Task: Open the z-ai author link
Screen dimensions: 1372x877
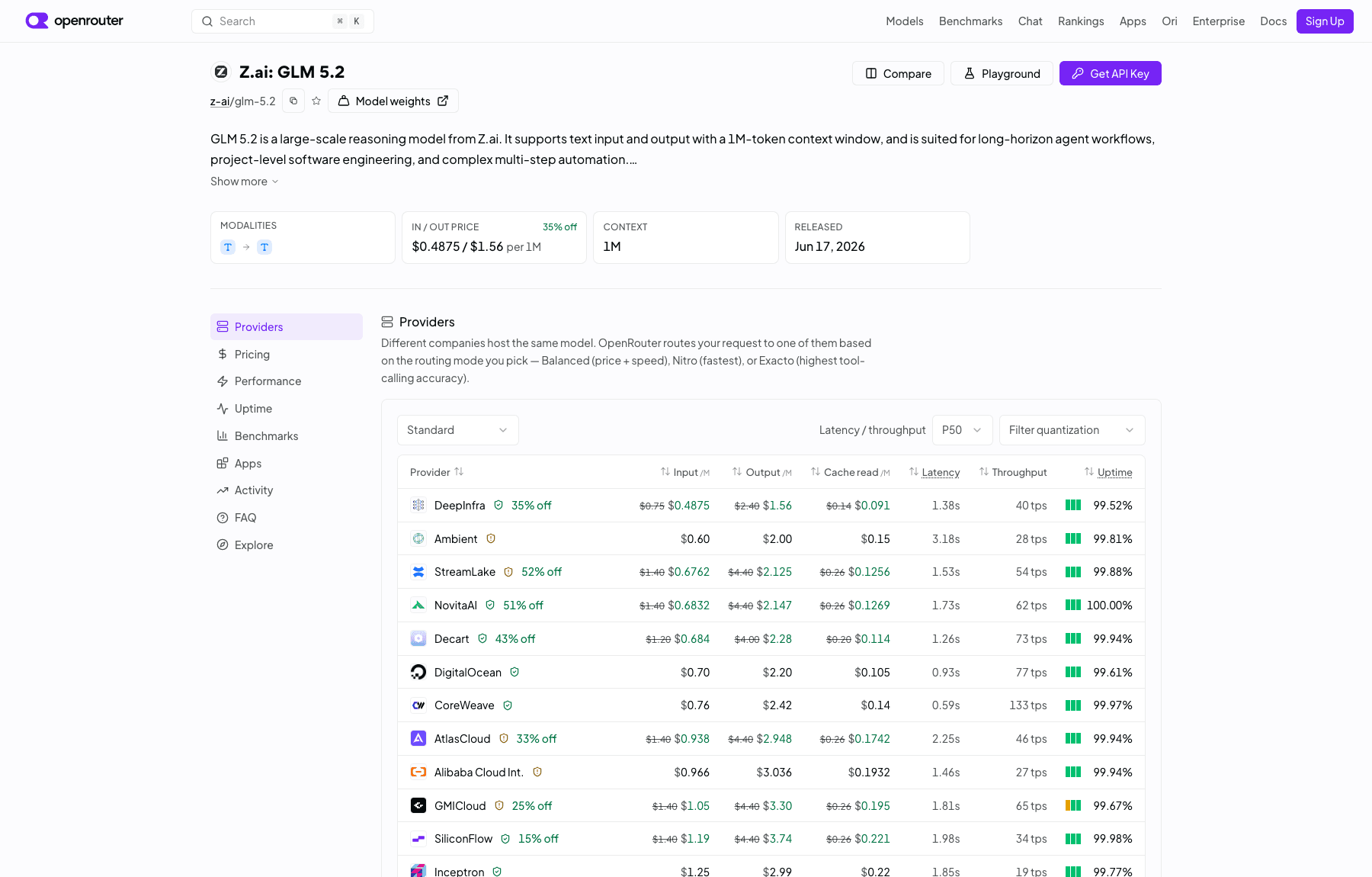Action: click(220, 101)
